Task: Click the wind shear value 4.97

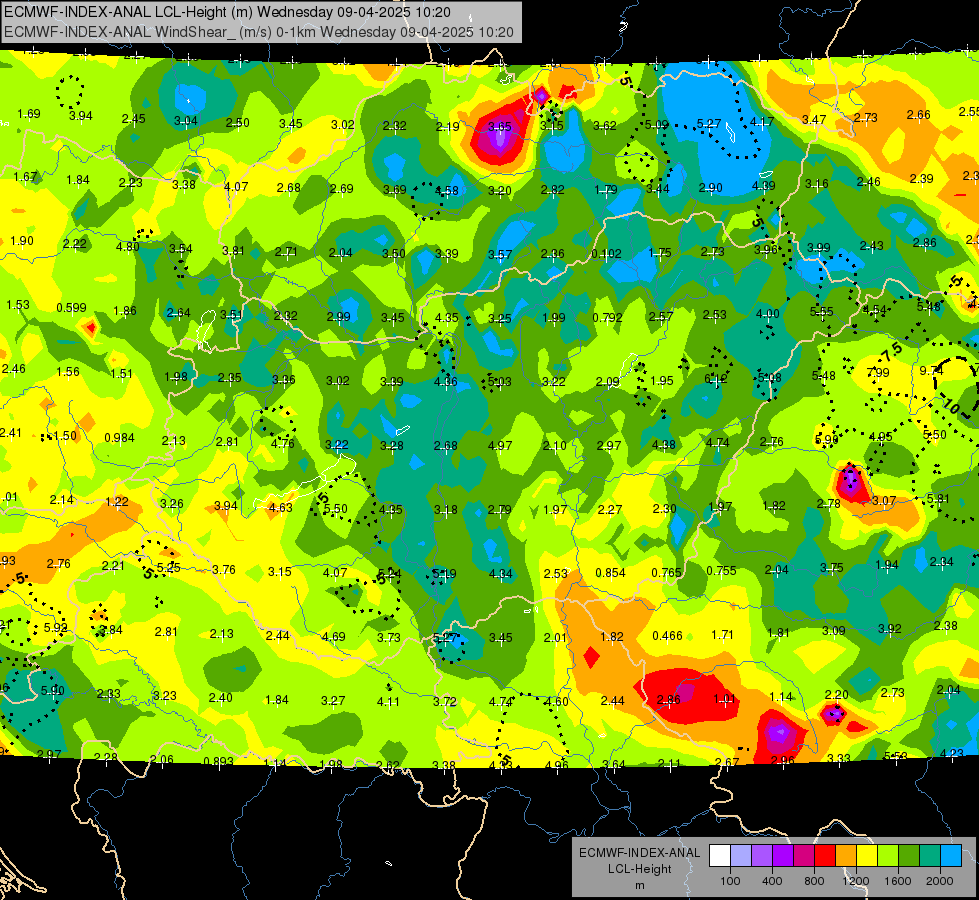Action: pos(500,445)
